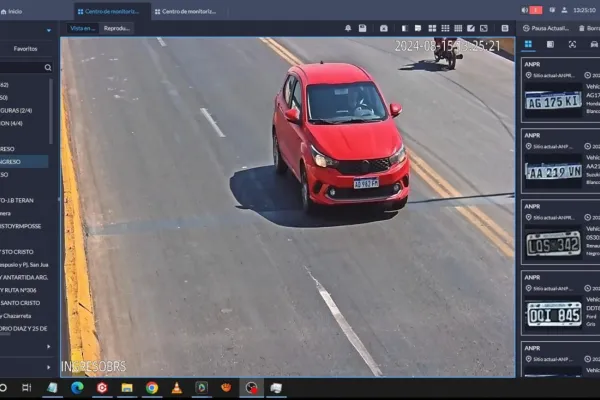This screenshot has width=600, height=400.
Task: Click the monitor icon beside the user icon
Action: [552, 10]
